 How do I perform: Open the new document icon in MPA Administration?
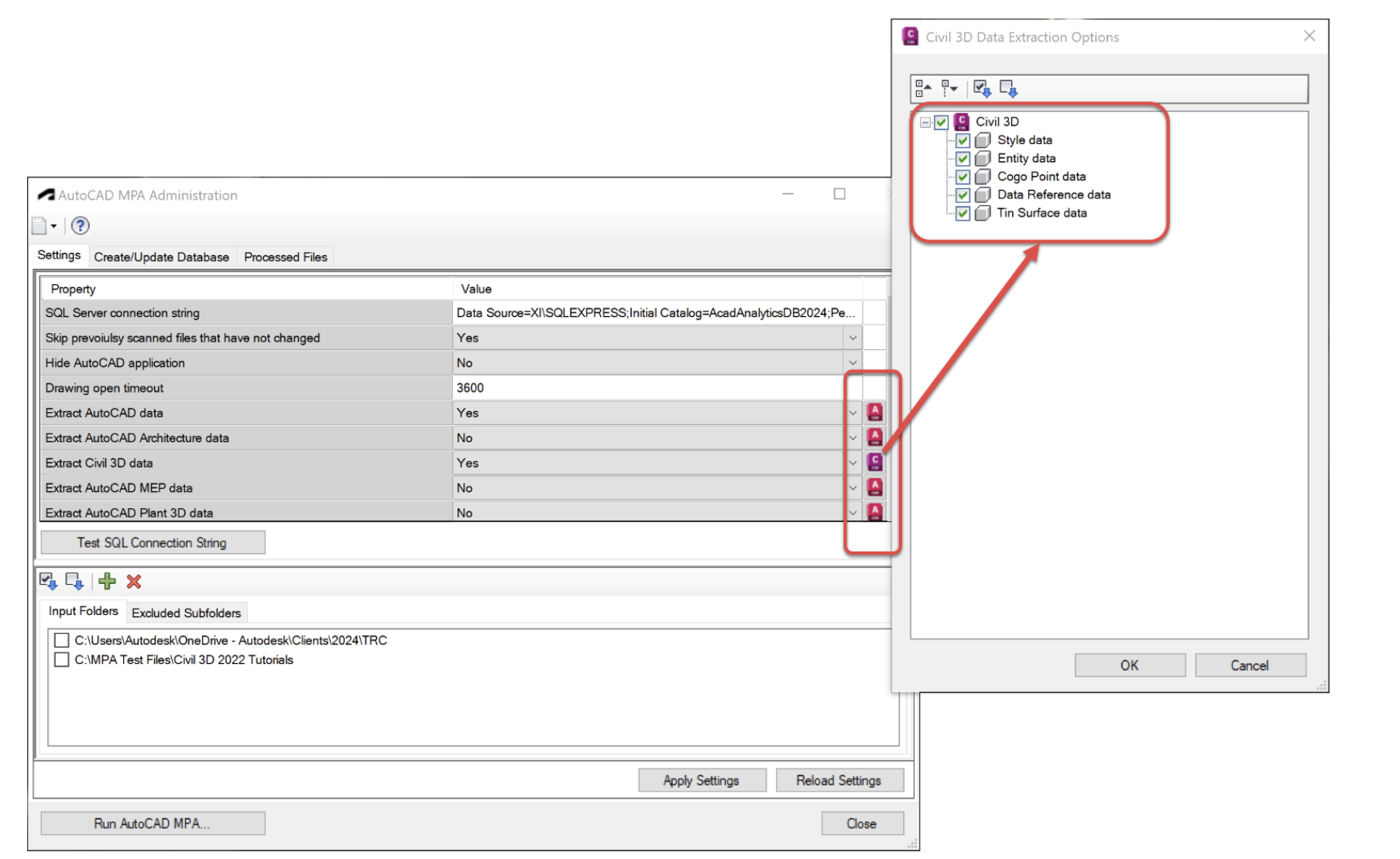[x=39, y=226]
